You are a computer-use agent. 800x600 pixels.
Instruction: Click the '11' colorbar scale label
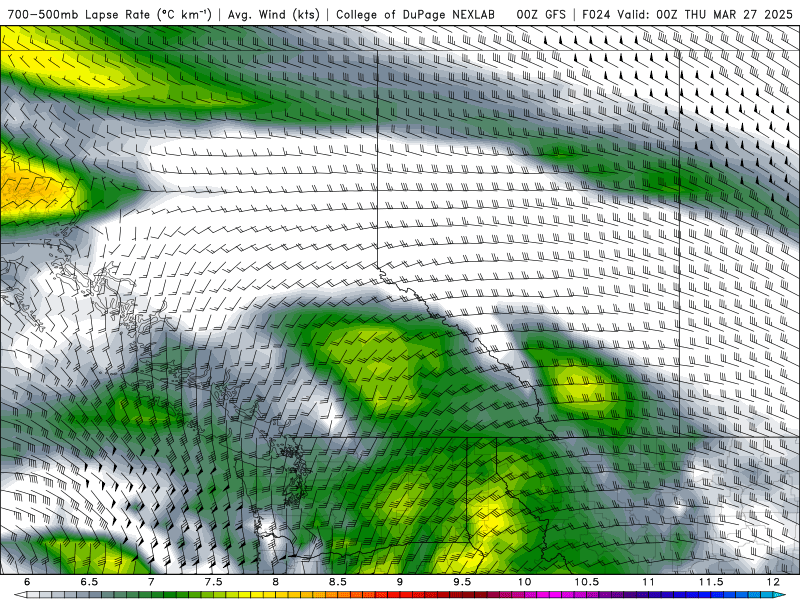[x=648, y=582]
